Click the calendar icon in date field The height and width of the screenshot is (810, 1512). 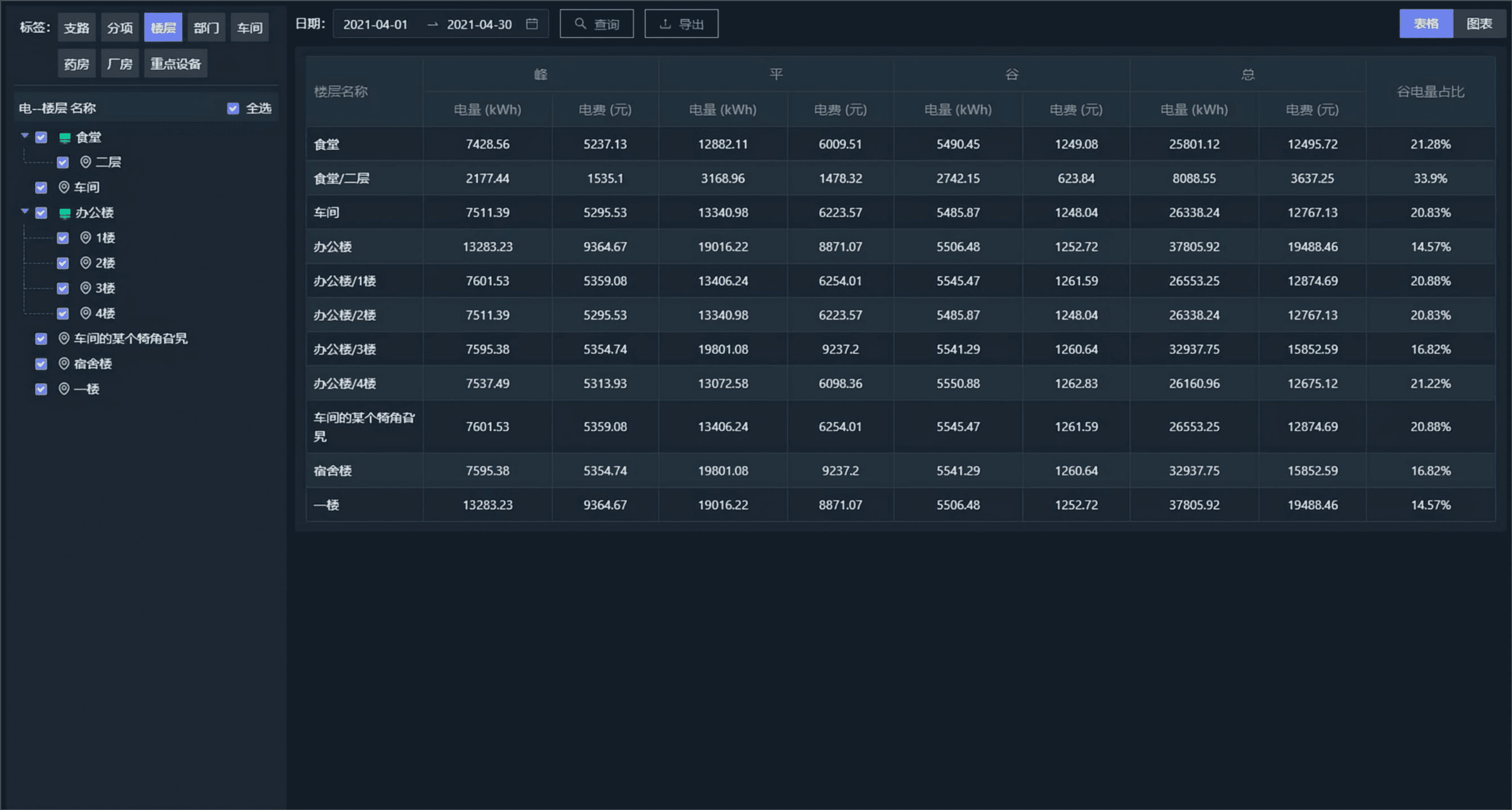(x=532, y=24)
